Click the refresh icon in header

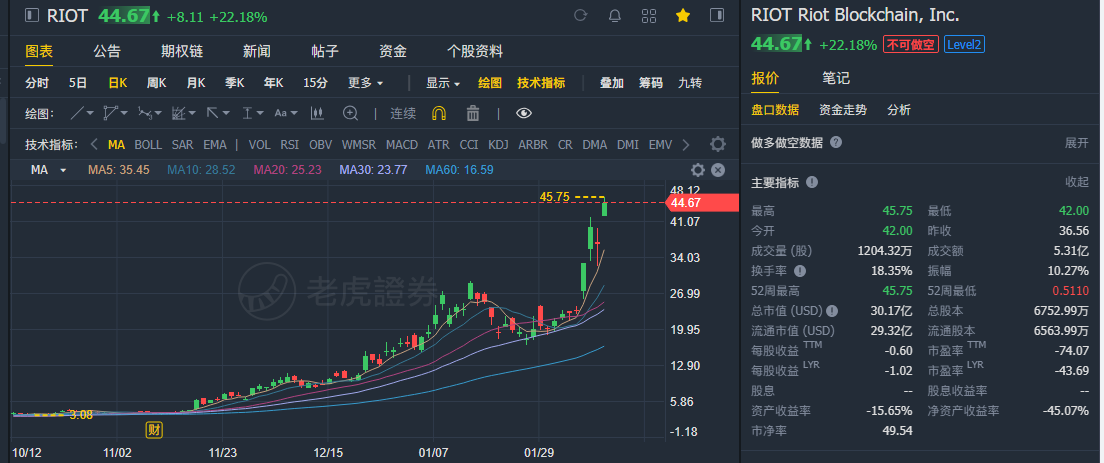[580, 15]
